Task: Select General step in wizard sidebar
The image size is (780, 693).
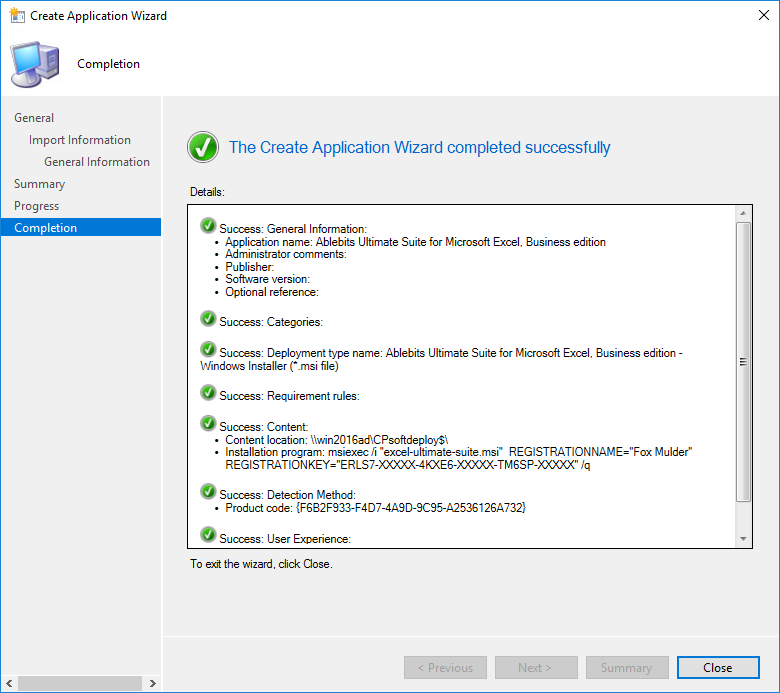Action: point(34,118)
